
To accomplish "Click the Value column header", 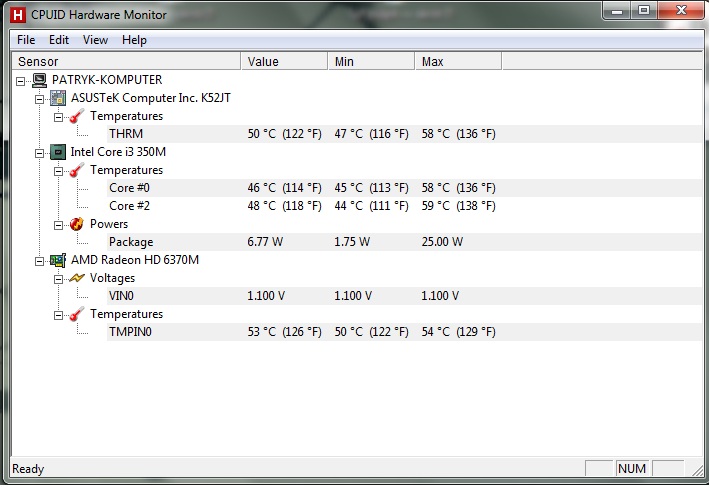I will (x=284, y=62).
